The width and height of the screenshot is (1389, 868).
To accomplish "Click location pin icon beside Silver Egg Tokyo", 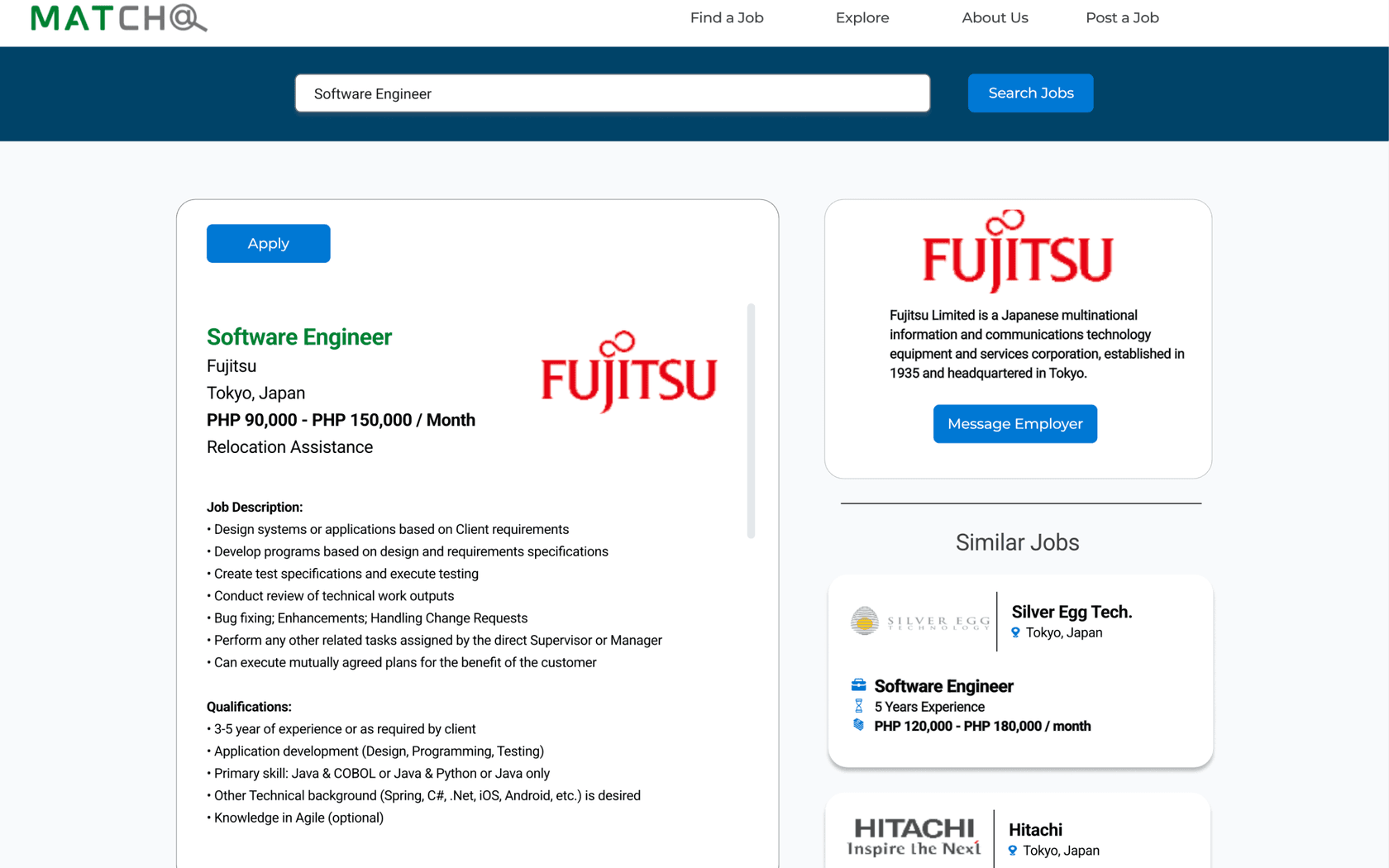I will pyautogui.click(x=1015, y=632).
